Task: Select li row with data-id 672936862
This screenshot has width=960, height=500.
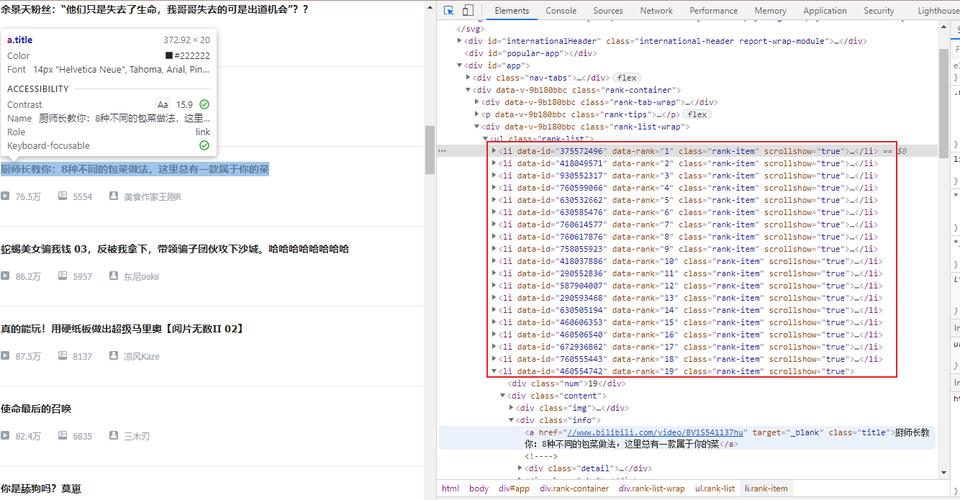Action: [690, 347]
